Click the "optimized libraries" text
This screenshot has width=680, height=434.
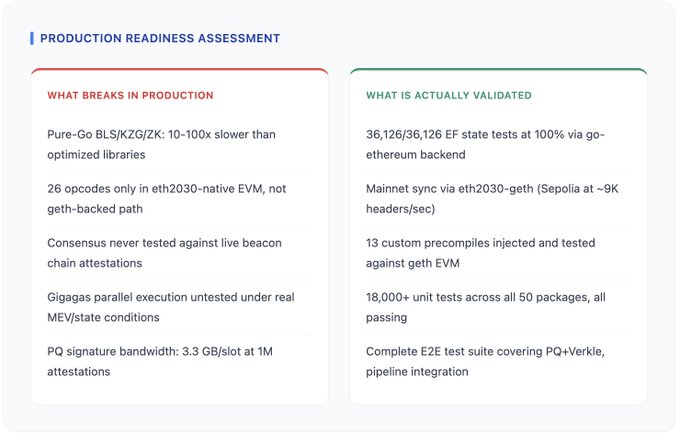click(x=96, y=155)
